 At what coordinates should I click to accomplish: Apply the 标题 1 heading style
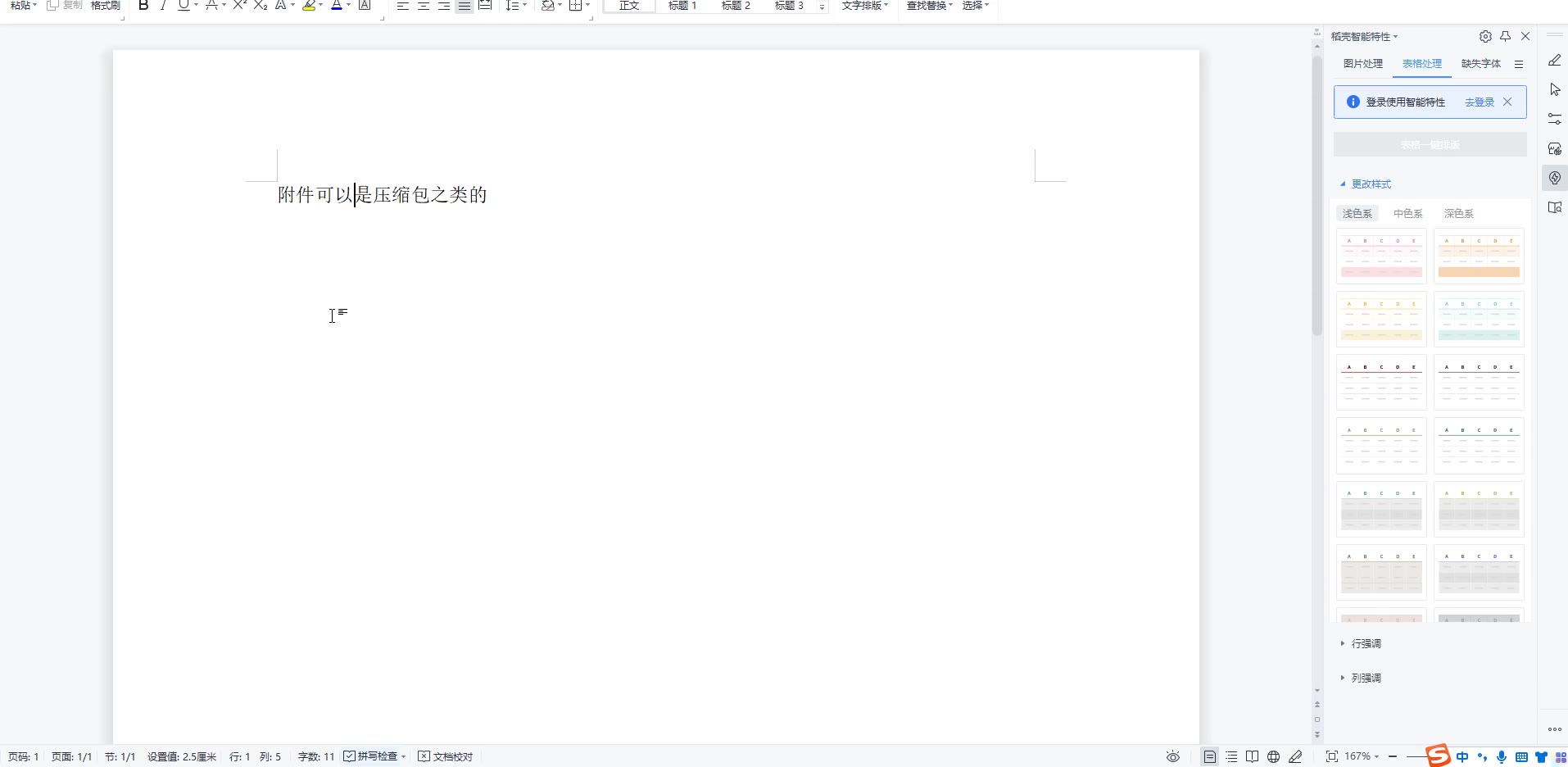682,6
